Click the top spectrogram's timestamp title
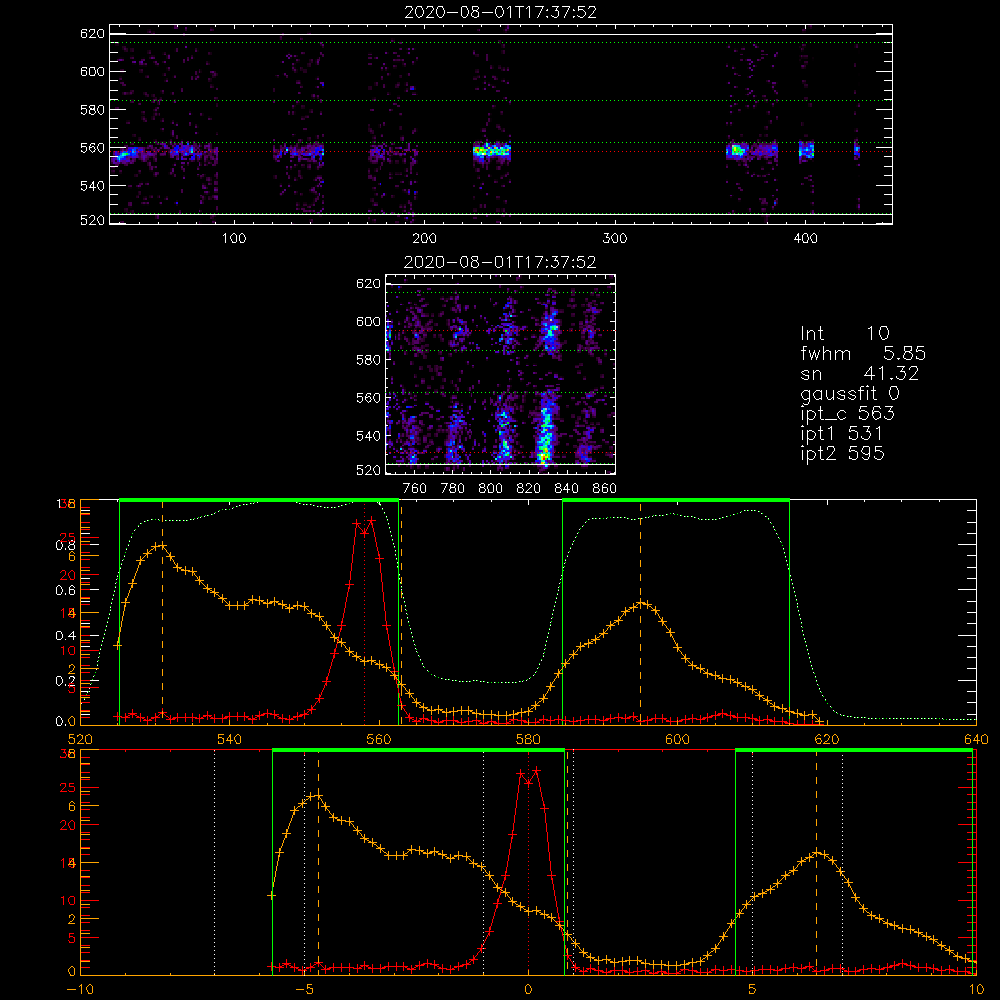The image size is (1000, 1000). [x=500, y=12]
